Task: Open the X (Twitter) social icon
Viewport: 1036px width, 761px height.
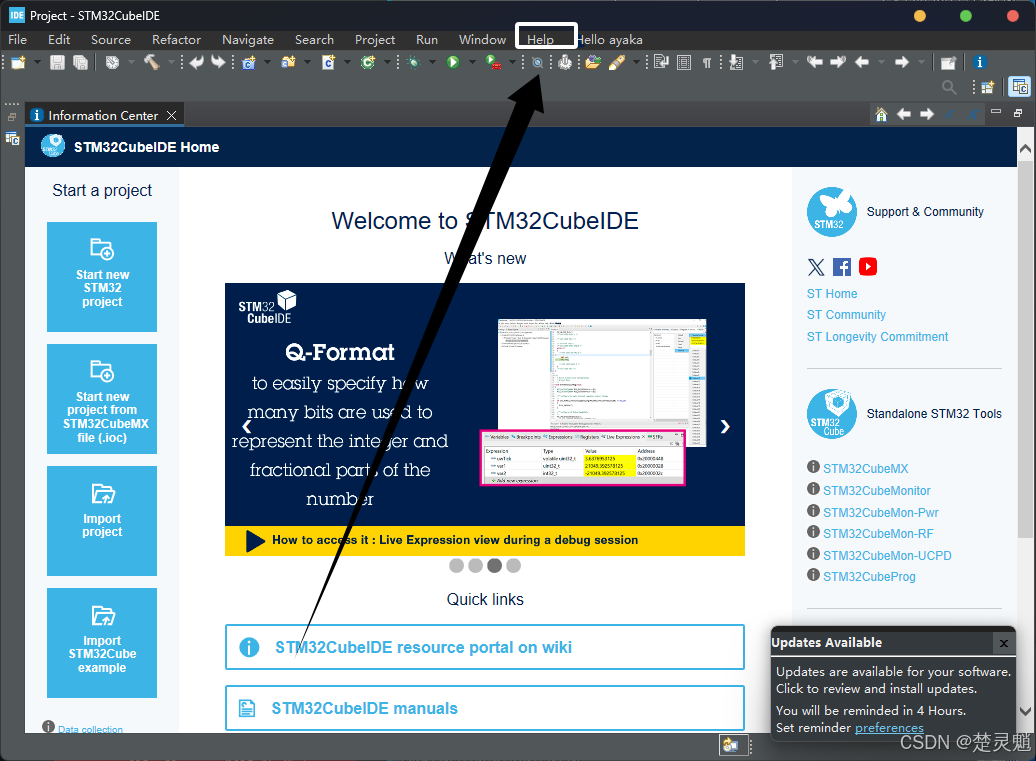Action: pos(816,267)
